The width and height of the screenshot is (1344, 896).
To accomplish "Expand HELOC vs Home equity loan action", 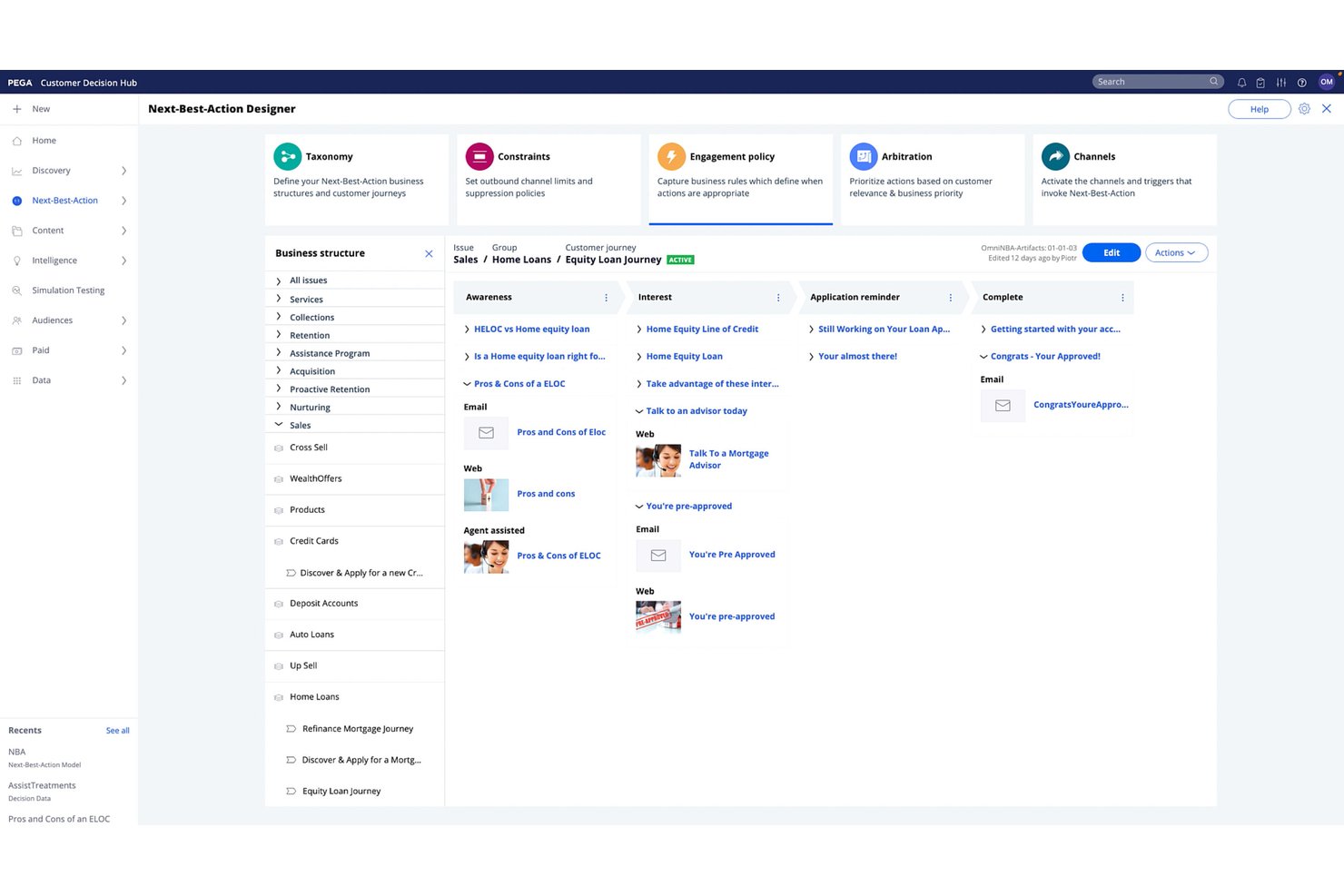I will [467, 330].
